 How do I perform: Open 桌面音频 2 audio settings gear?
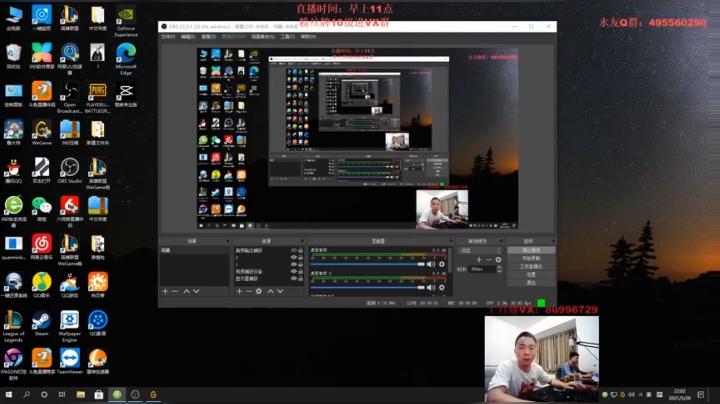click(x=442, y=287)
